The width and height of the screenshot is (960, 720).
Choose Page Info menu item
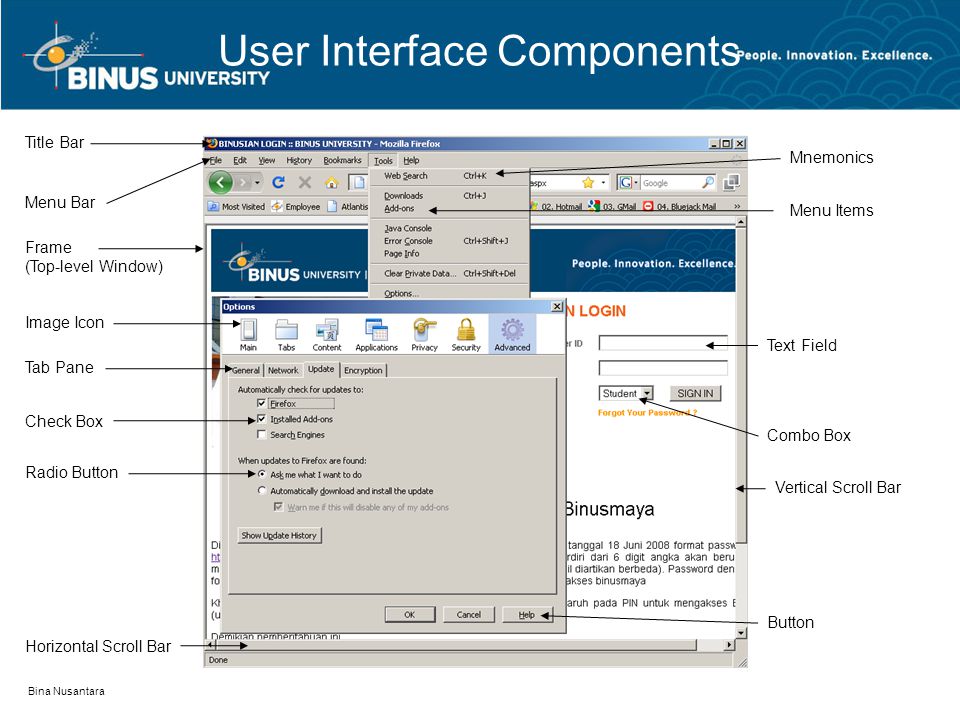(x=449, y=253)
